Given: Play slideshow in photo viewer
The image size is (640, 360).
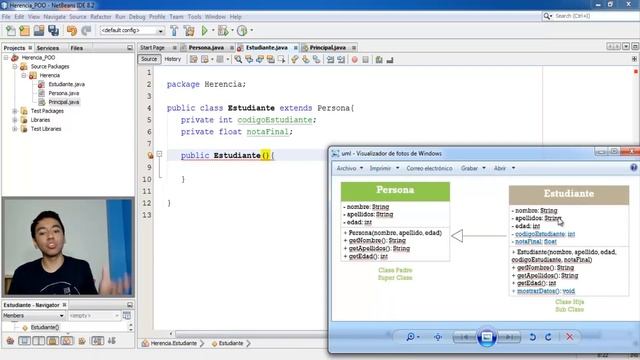Looking at the screenshot, I should 487,337.
